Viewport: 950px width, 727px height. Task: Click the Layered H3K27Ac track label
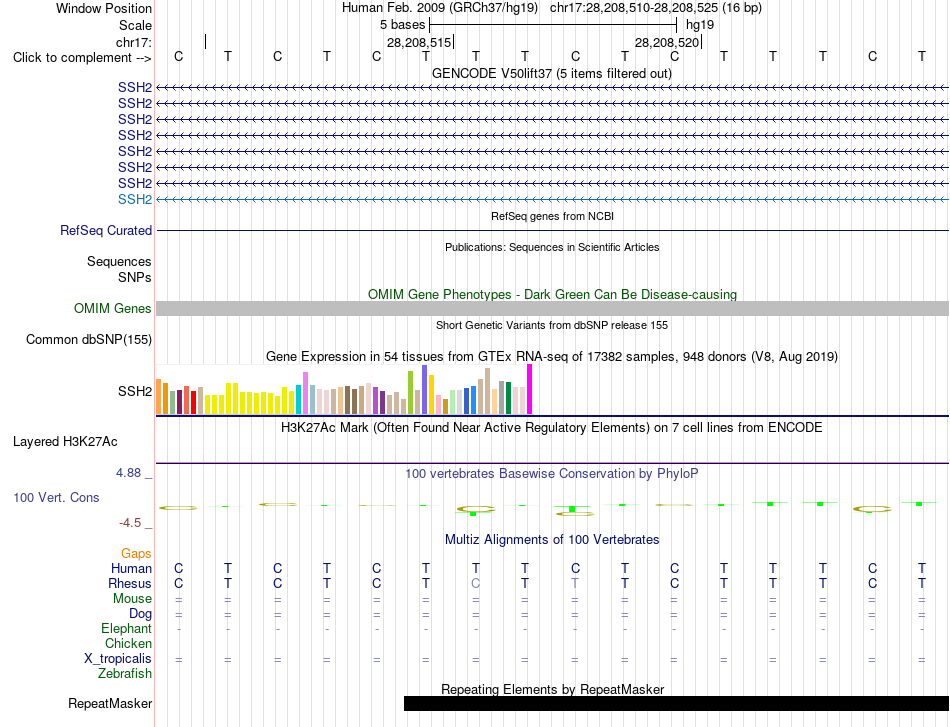coord(65,442)
